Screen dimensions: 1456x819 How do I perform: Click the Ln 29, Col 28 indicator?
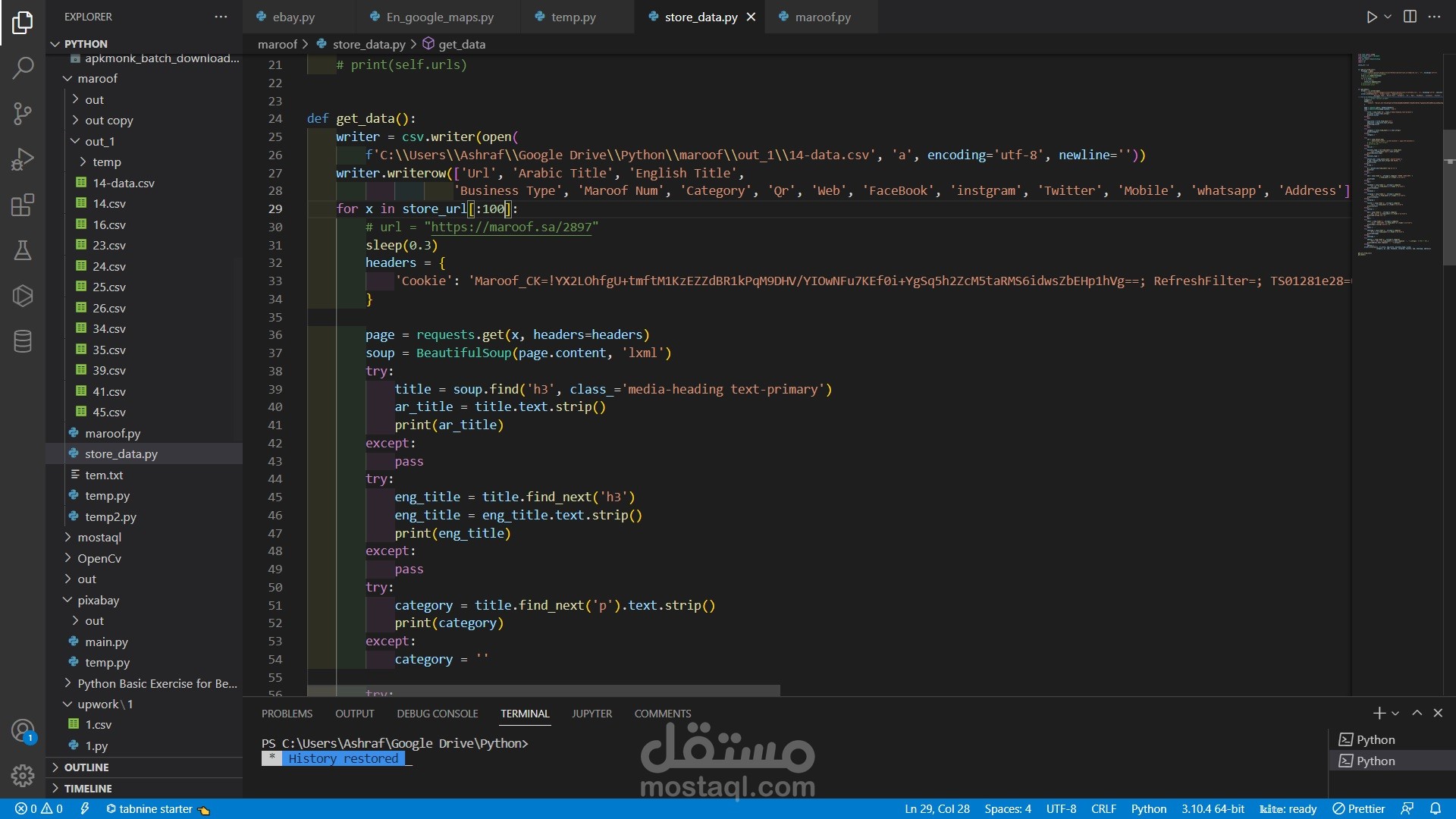937,808
